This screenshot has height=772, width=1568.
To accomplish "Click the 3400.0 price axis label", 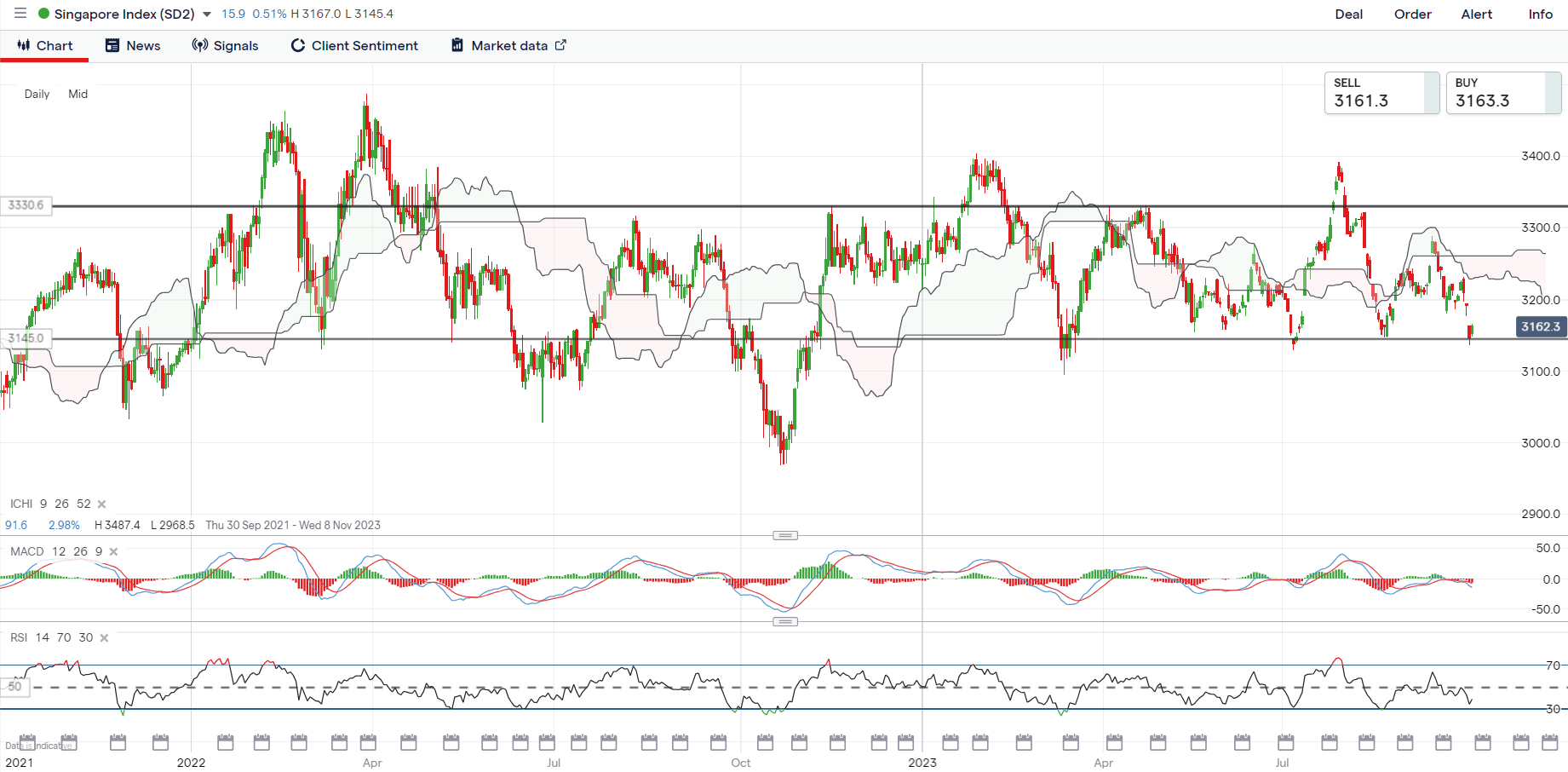I will tap(1541, 156).
